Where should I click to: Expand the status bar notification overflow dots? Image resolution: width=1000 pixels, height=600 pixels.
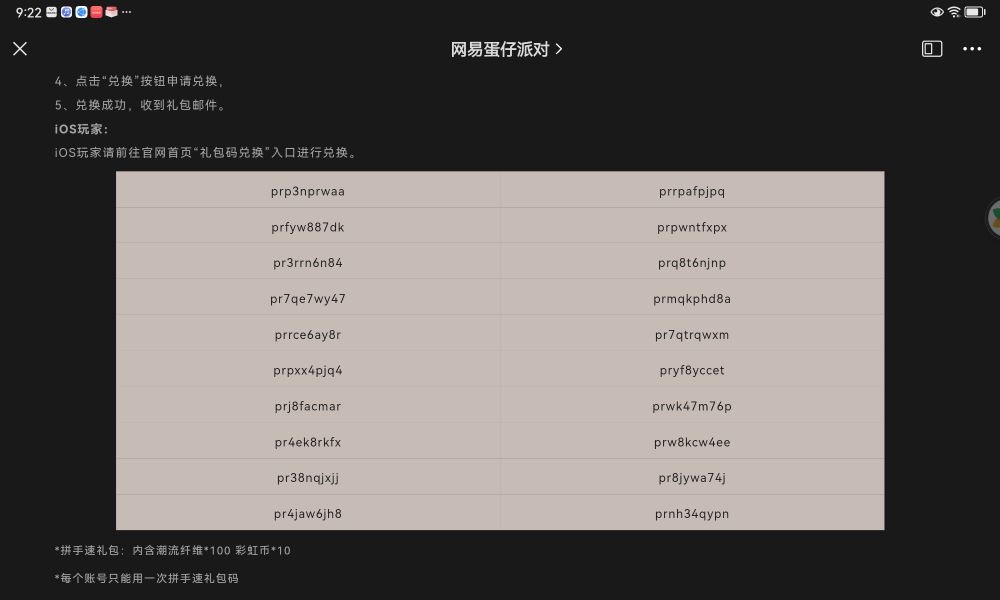(126, 12)
